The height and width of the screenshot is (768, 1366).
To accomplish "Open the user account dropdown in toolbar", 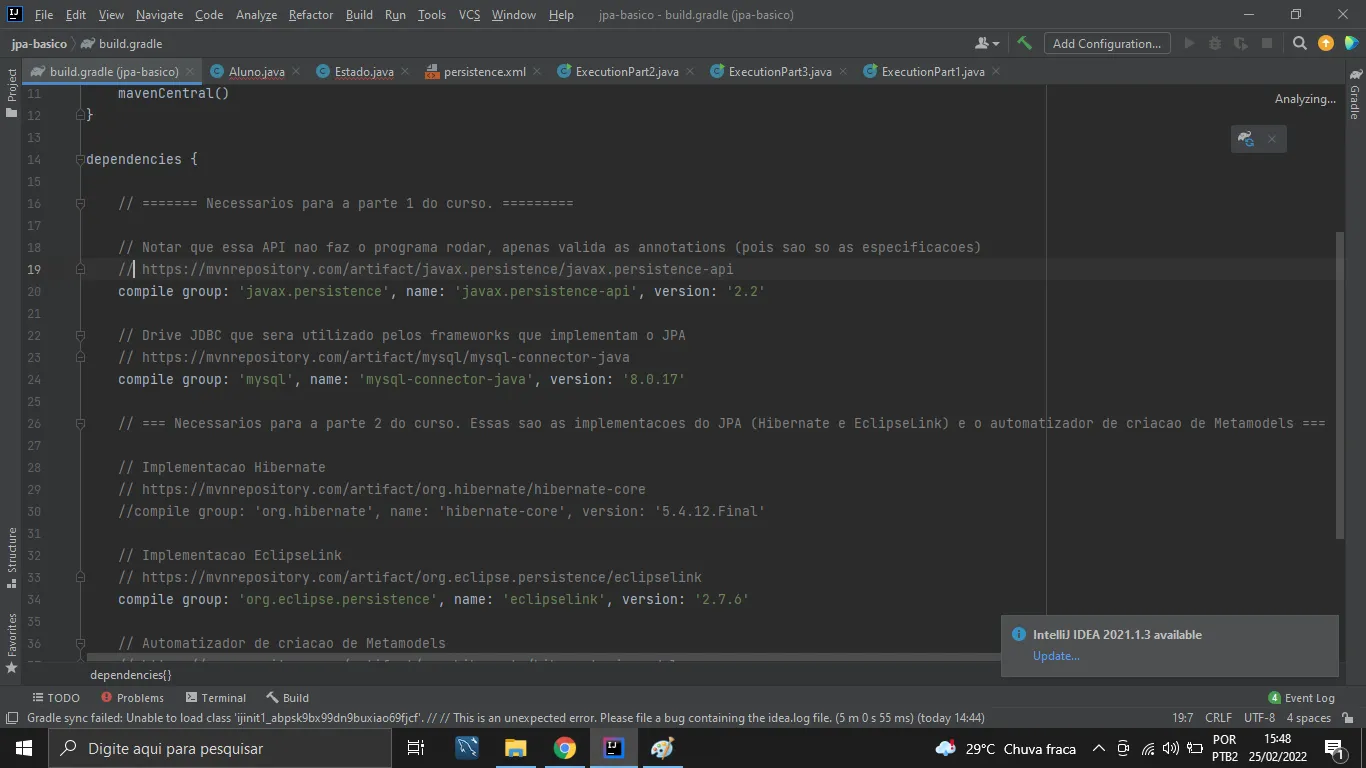I will tap(986, 43).
